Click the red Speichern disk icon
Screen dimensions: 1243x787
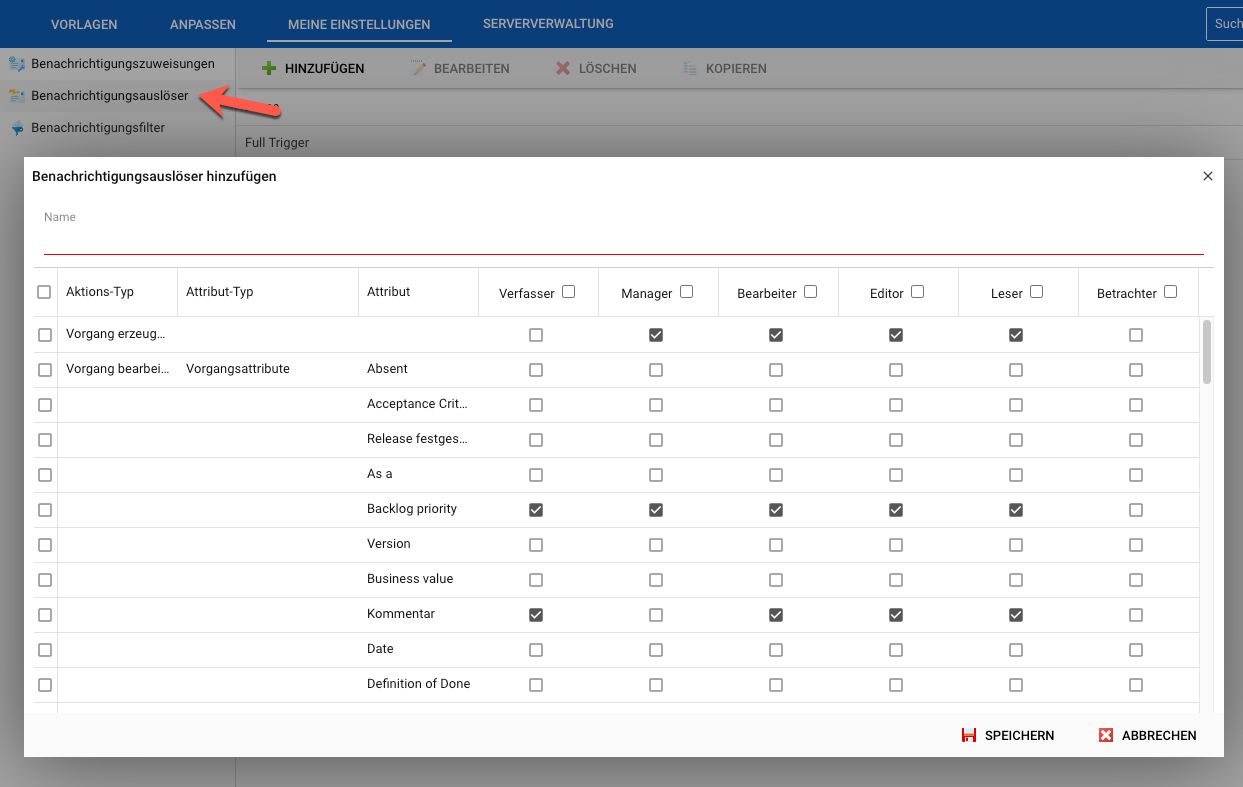[x=968, y=735]
